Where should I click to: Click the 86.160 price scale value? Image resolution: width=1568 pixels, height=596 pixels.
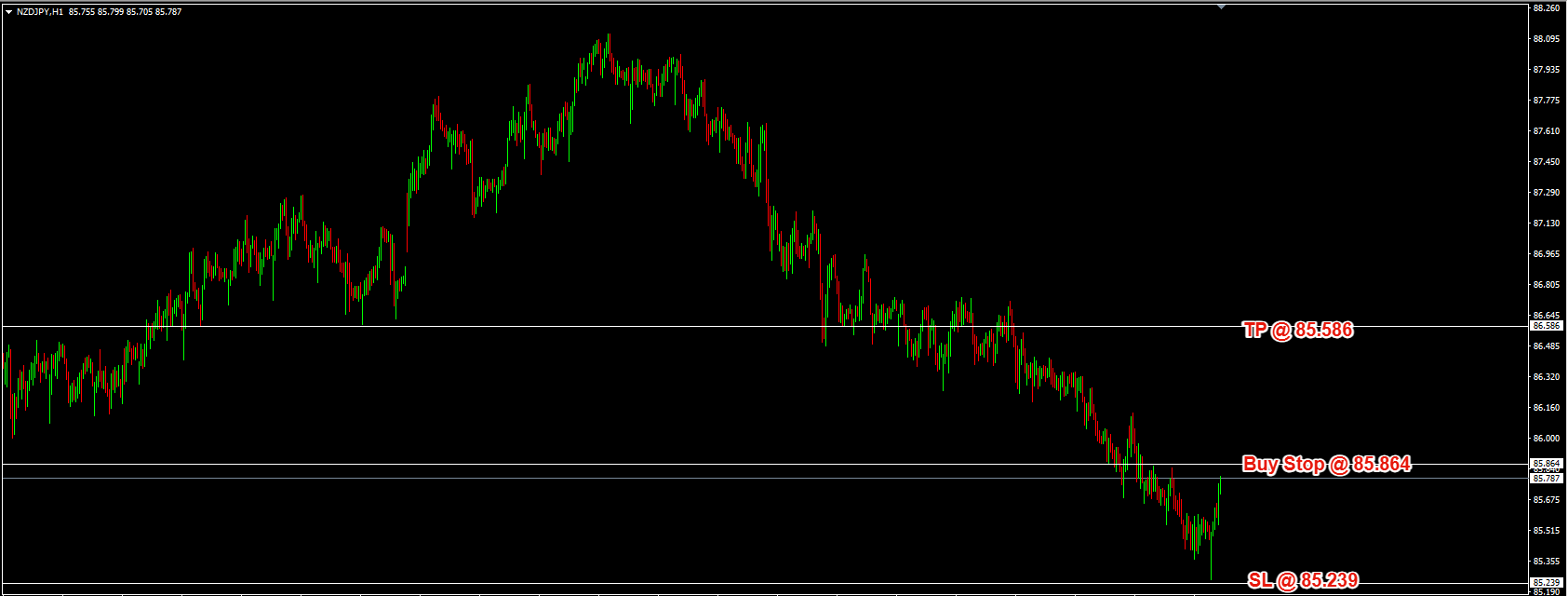(x=1546, y=408)
